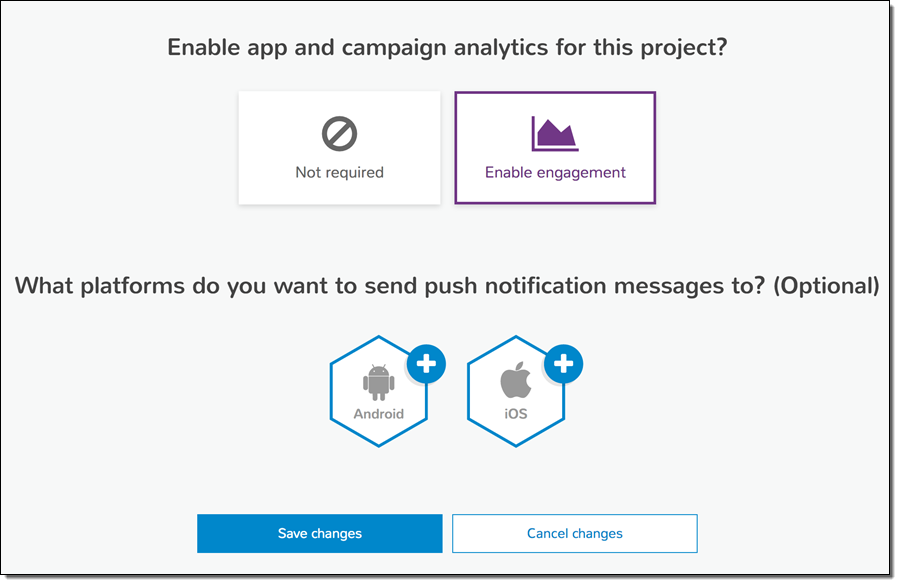Screen dimensions: 900x585
Task: Click the 'Not required' text label
Action: (339, 172)
